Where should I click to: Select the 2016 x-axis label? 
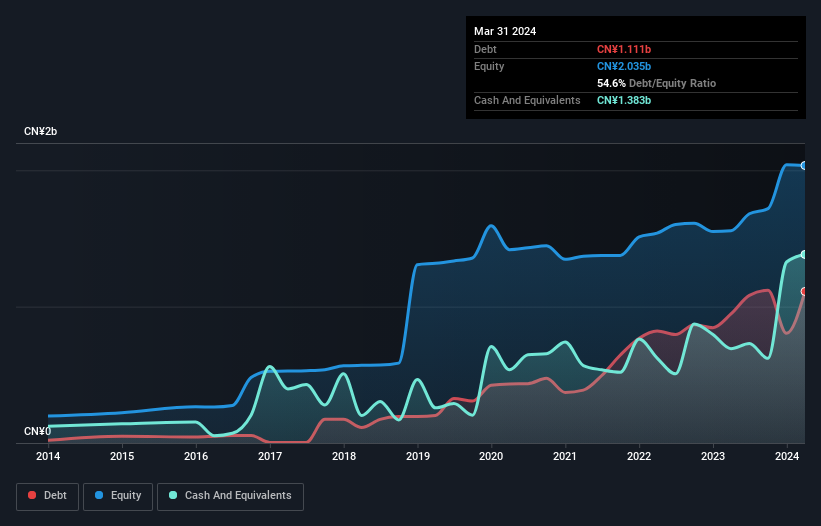coord(196,457)
